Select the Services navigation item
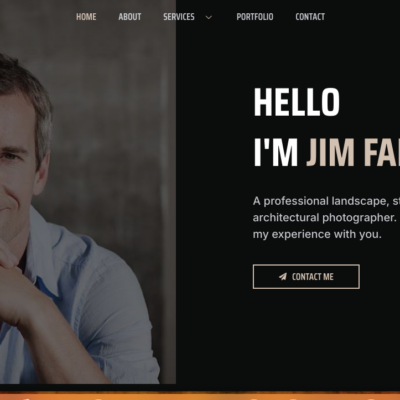The width and height of the screenshot is (400, 400). [179, 17]
